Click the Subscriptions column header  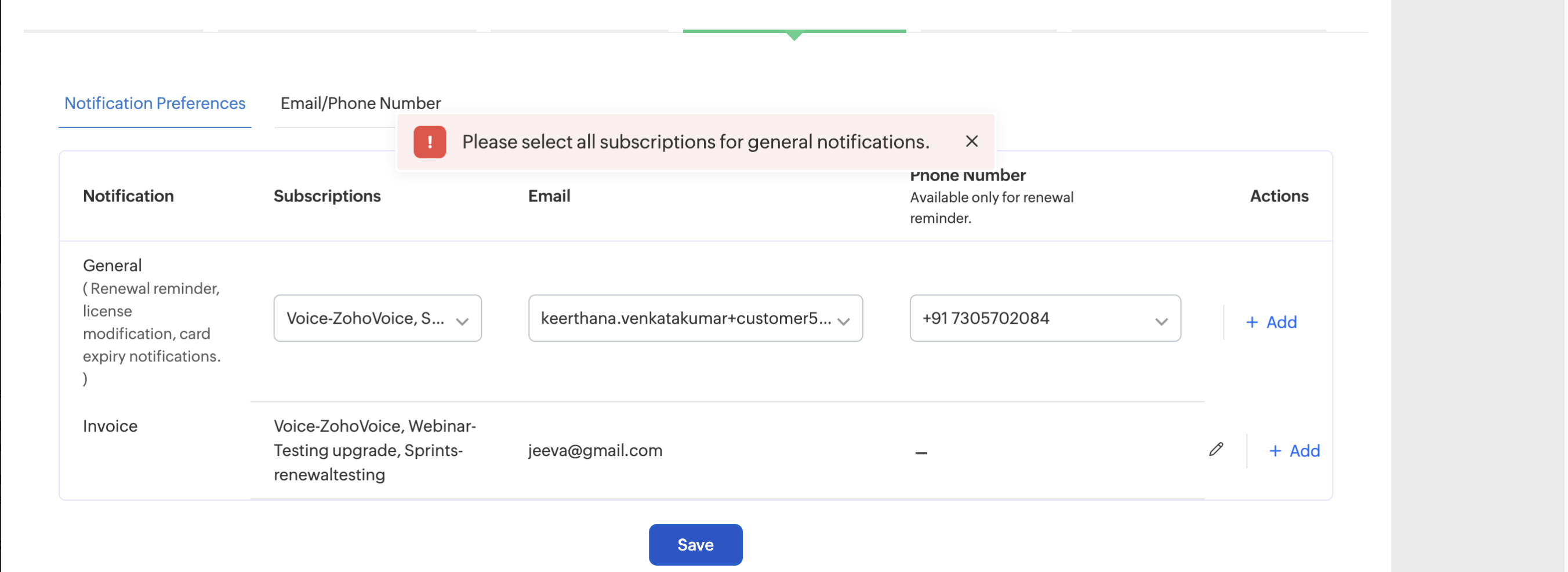coord(327,196)
